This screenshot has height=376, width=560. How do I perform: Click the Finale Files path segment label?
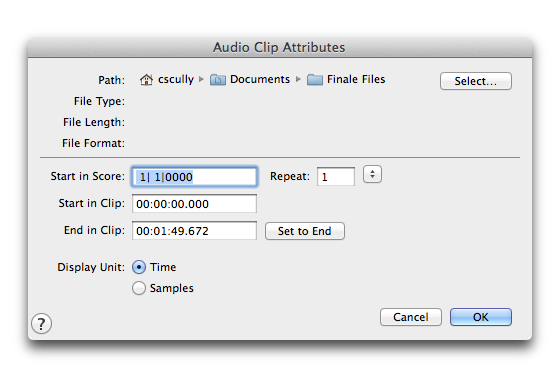(356, 79)
